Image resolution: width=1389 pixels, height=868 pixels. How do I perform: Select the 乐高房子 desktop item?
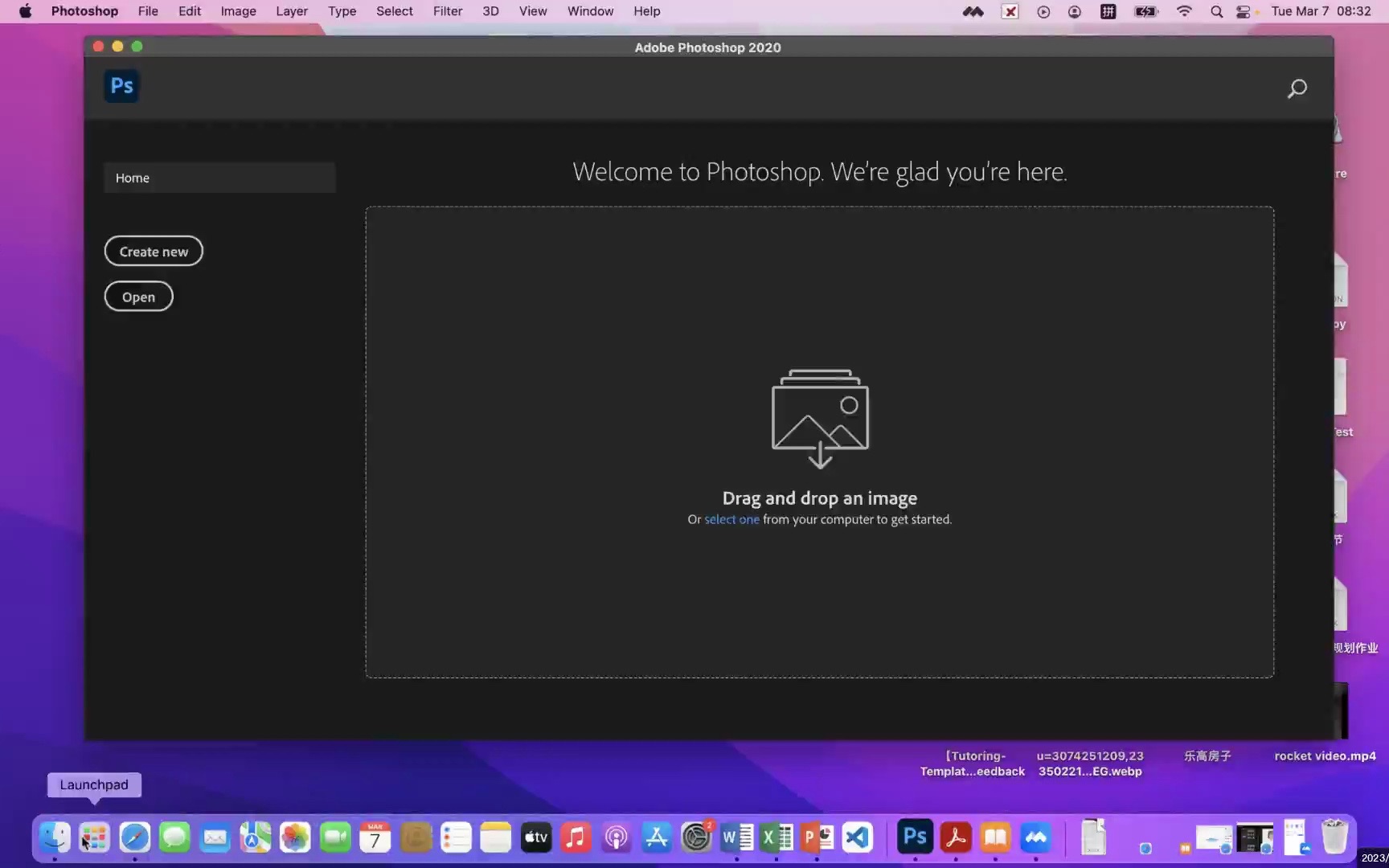click(x=1207, y=756)
